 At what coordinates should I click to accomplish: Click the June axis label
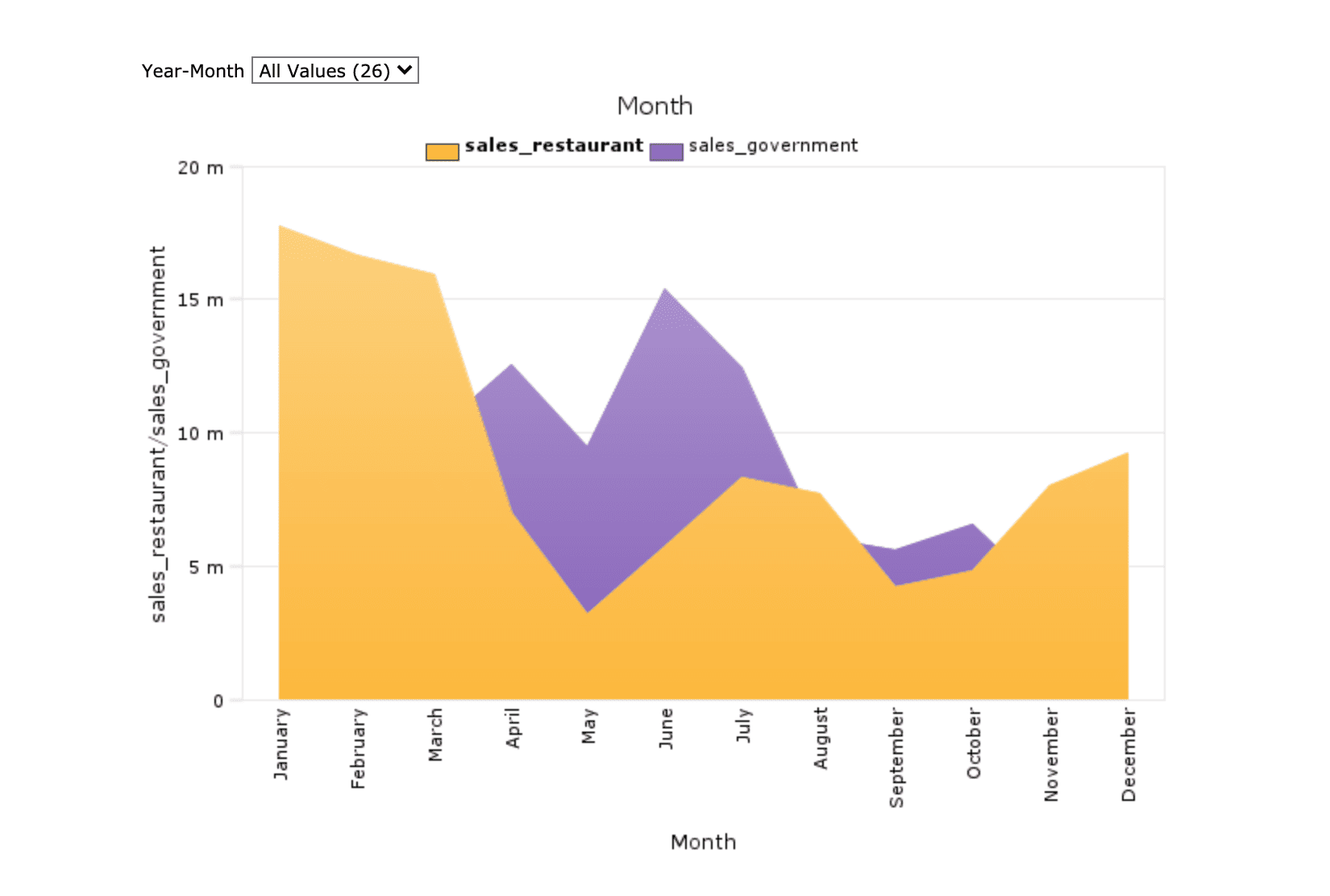point(666,728)
